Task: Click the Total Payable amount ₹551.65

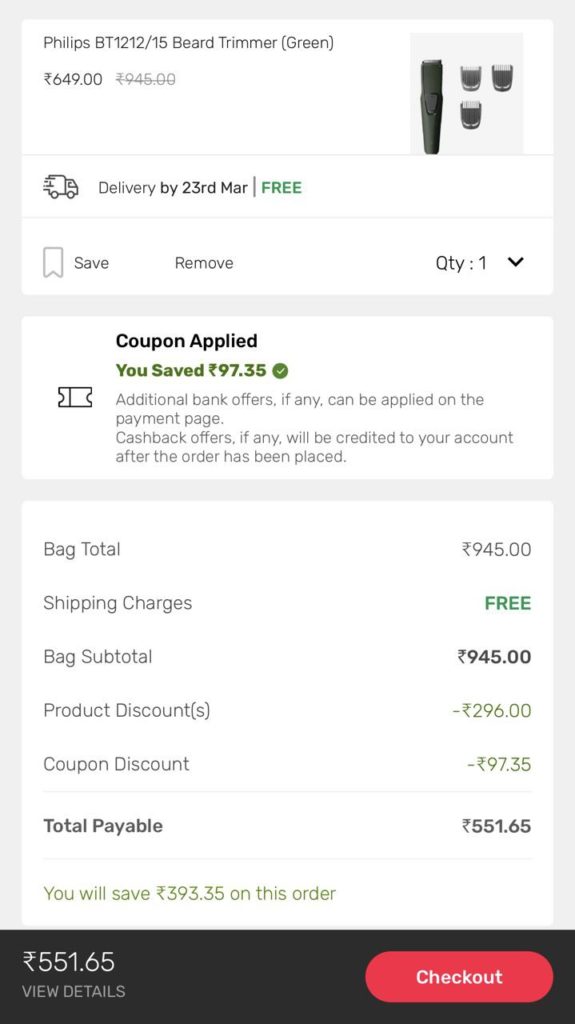Action: pos(497,826)
